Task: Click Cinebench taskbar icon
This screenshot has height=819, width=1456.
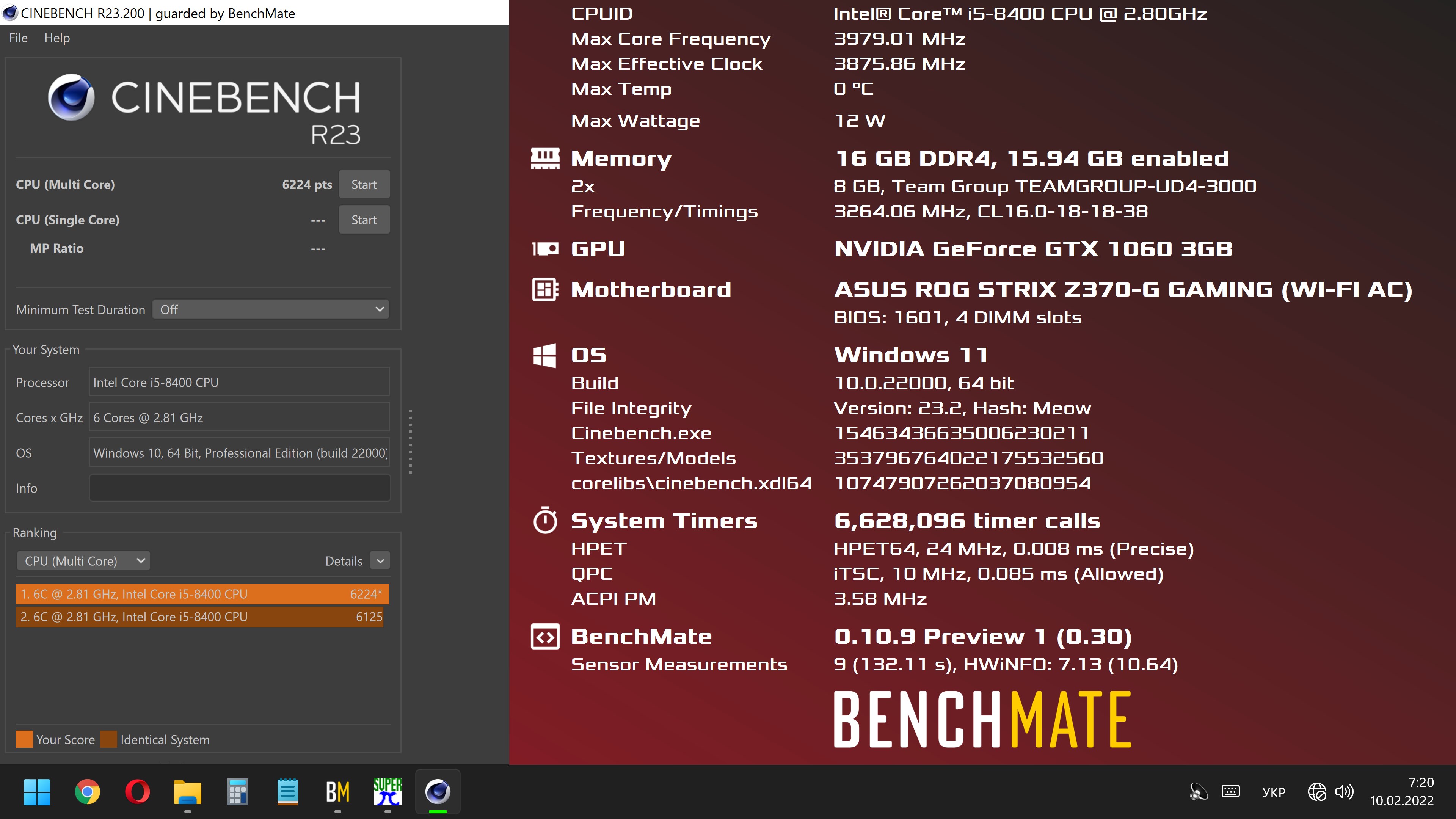Action: point(438,792)
